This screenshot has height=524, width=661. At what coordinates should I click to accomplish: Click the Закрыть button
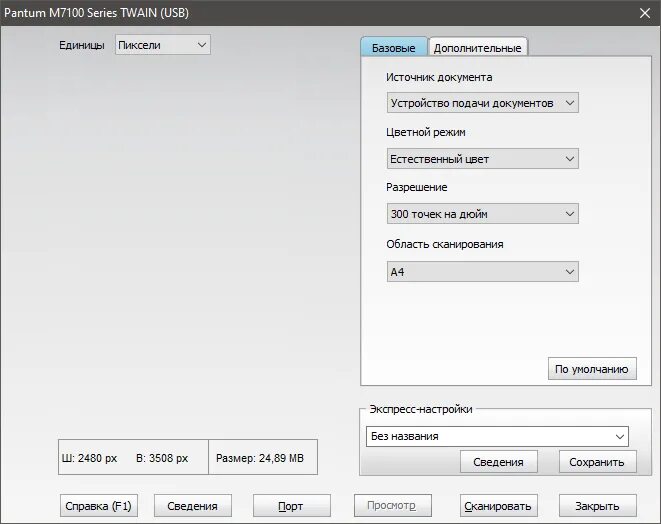597,506
